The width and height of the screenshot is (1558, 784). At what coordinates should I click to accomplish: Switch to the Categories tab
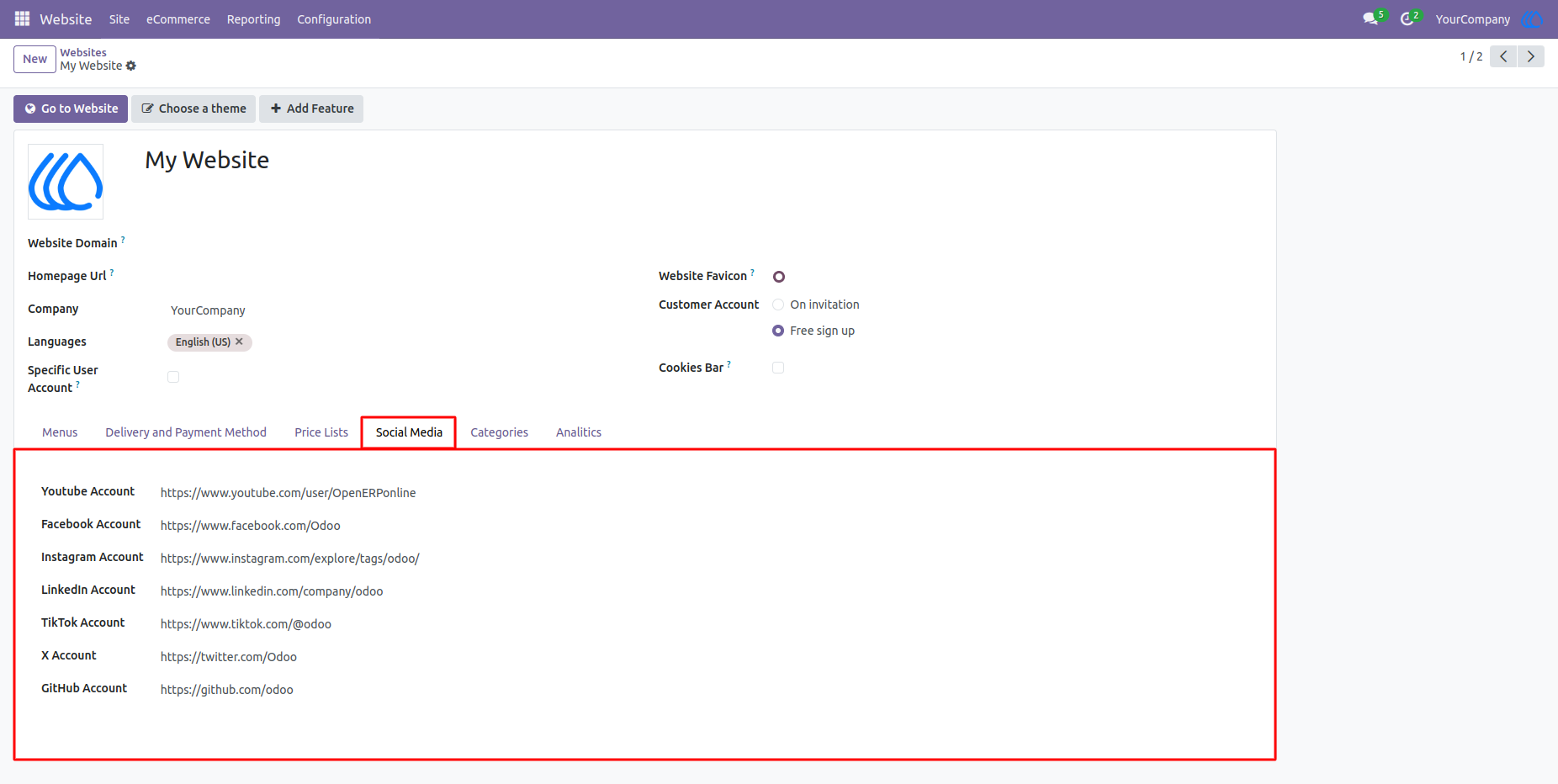click(x=499, y=432)
